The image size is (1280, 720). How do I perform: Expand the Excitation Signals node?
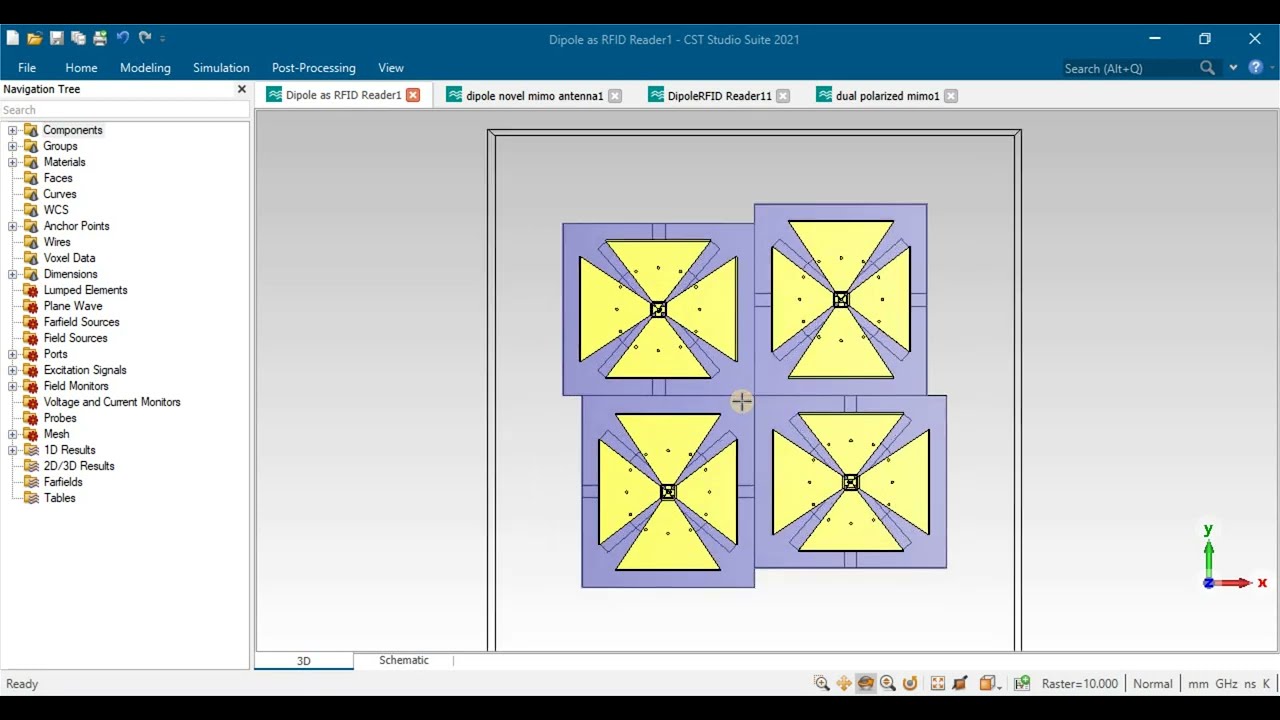12,370
